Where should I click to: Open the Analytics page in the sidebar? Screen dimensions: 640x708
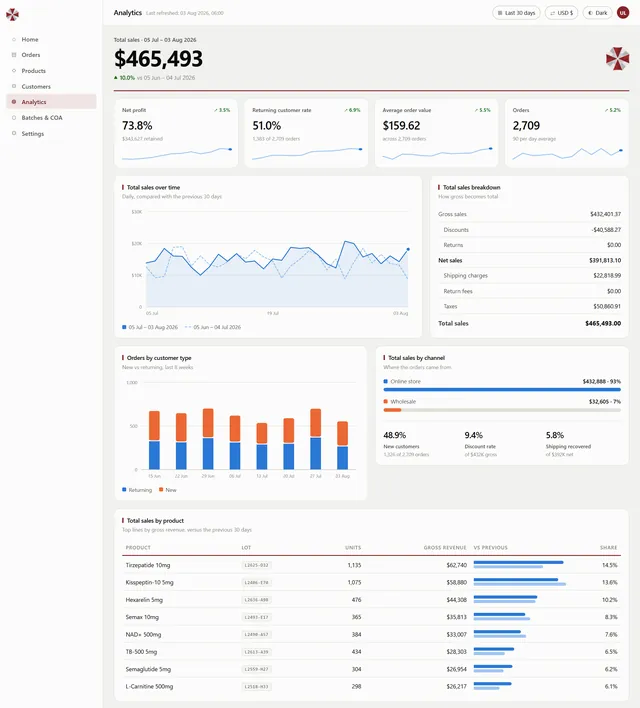pyautogui.click(x=51, y=102)
